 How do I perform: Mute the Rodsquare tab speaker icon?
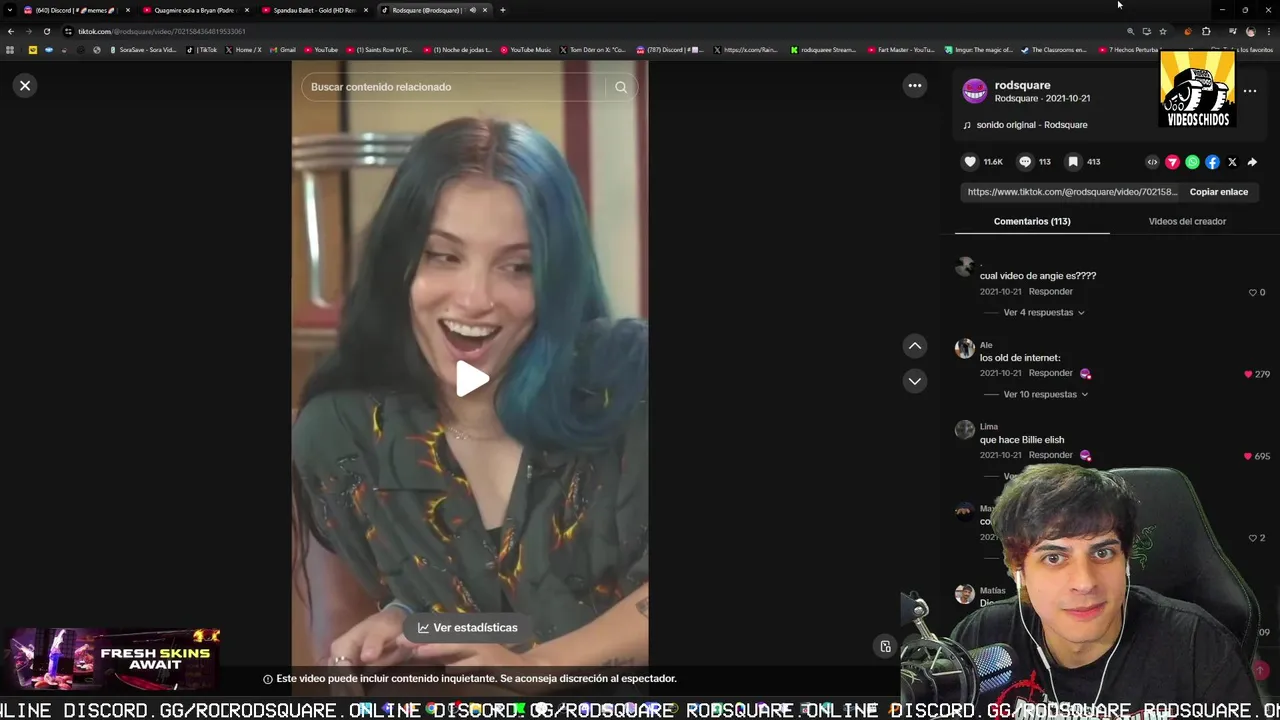[472, 10]
